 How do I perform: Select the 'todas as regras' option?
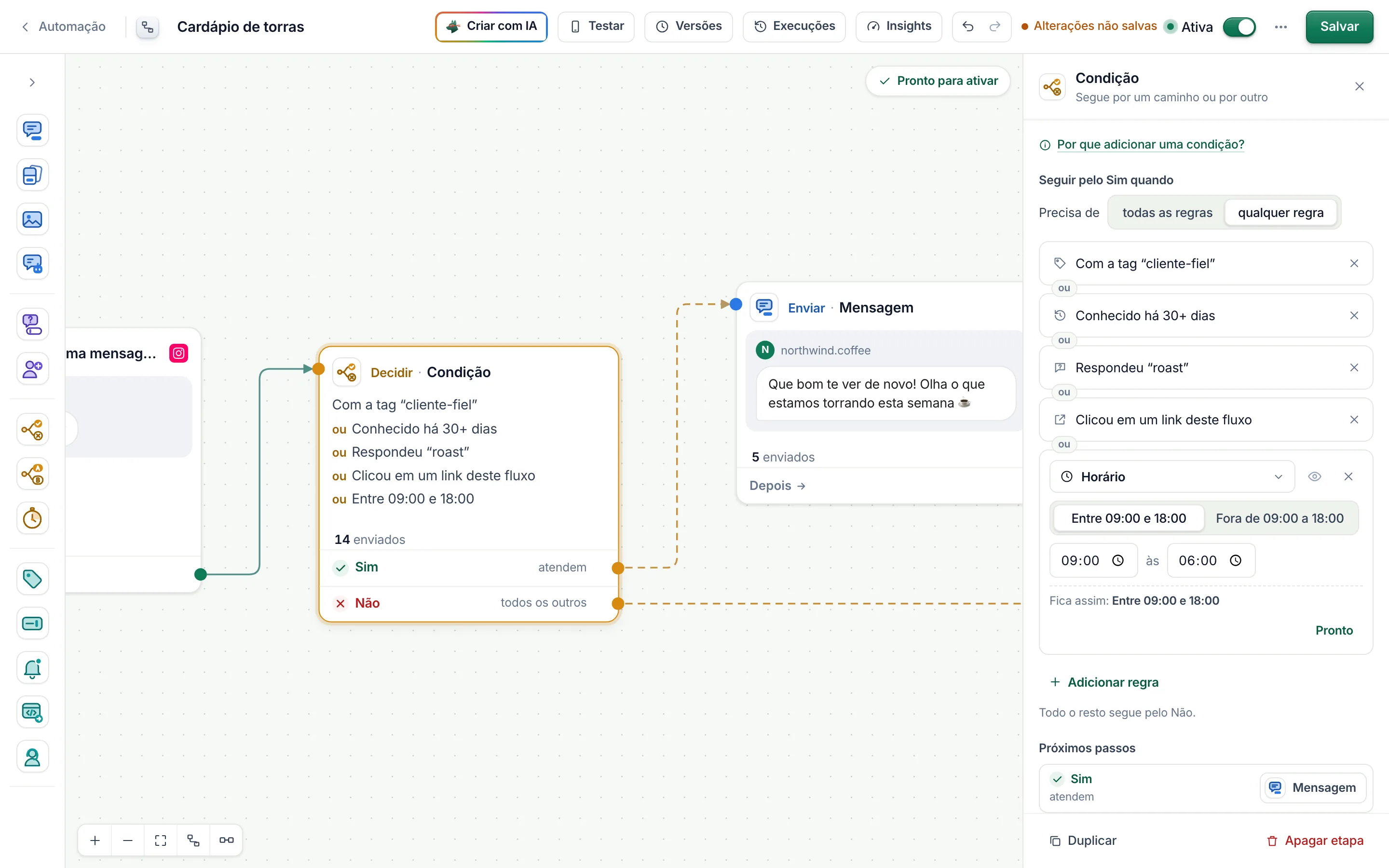pyautogui.click(x=1167, y=212)
